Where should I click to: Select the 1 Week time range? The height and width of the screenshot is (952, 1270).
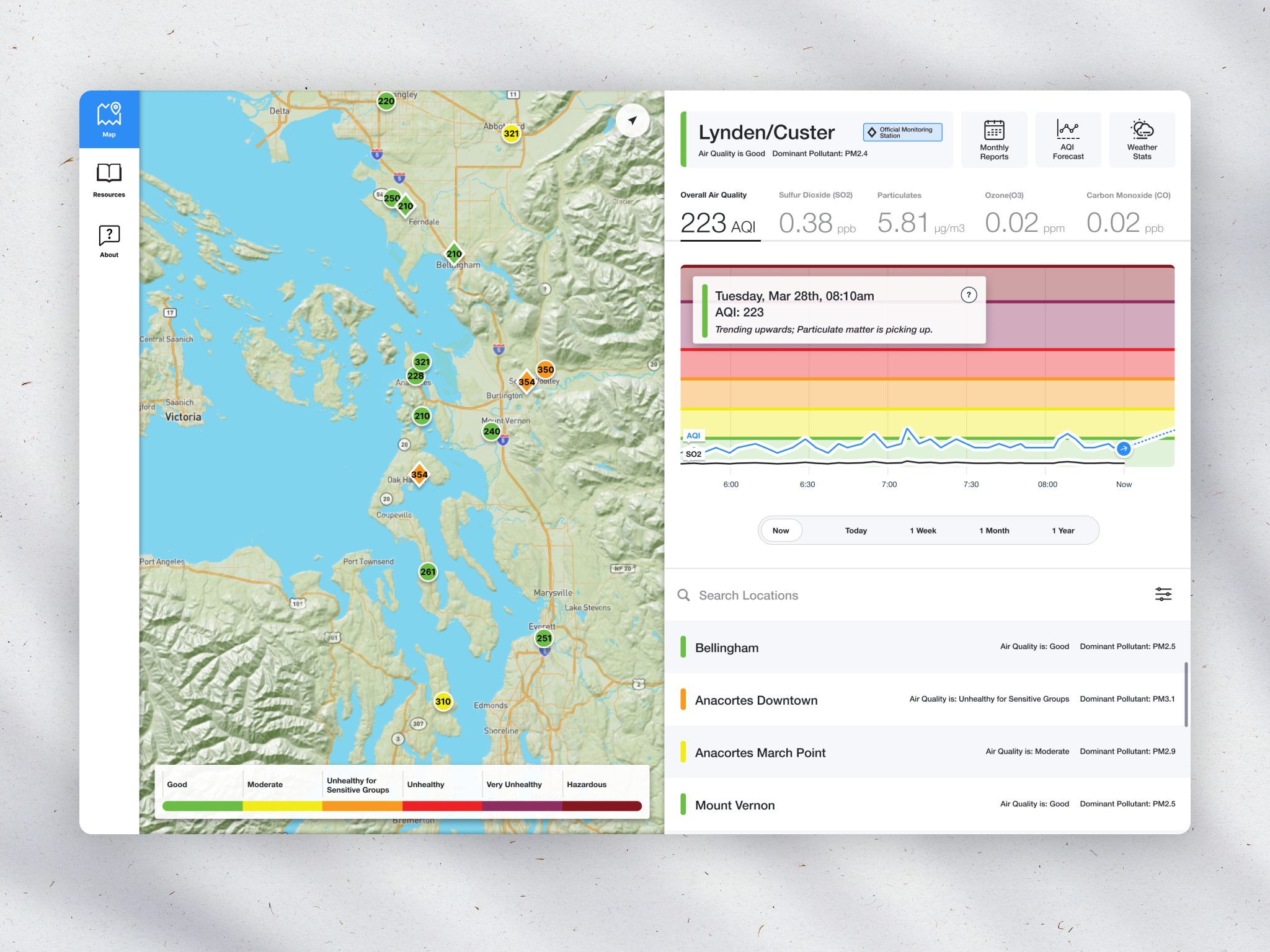(923, 531)
